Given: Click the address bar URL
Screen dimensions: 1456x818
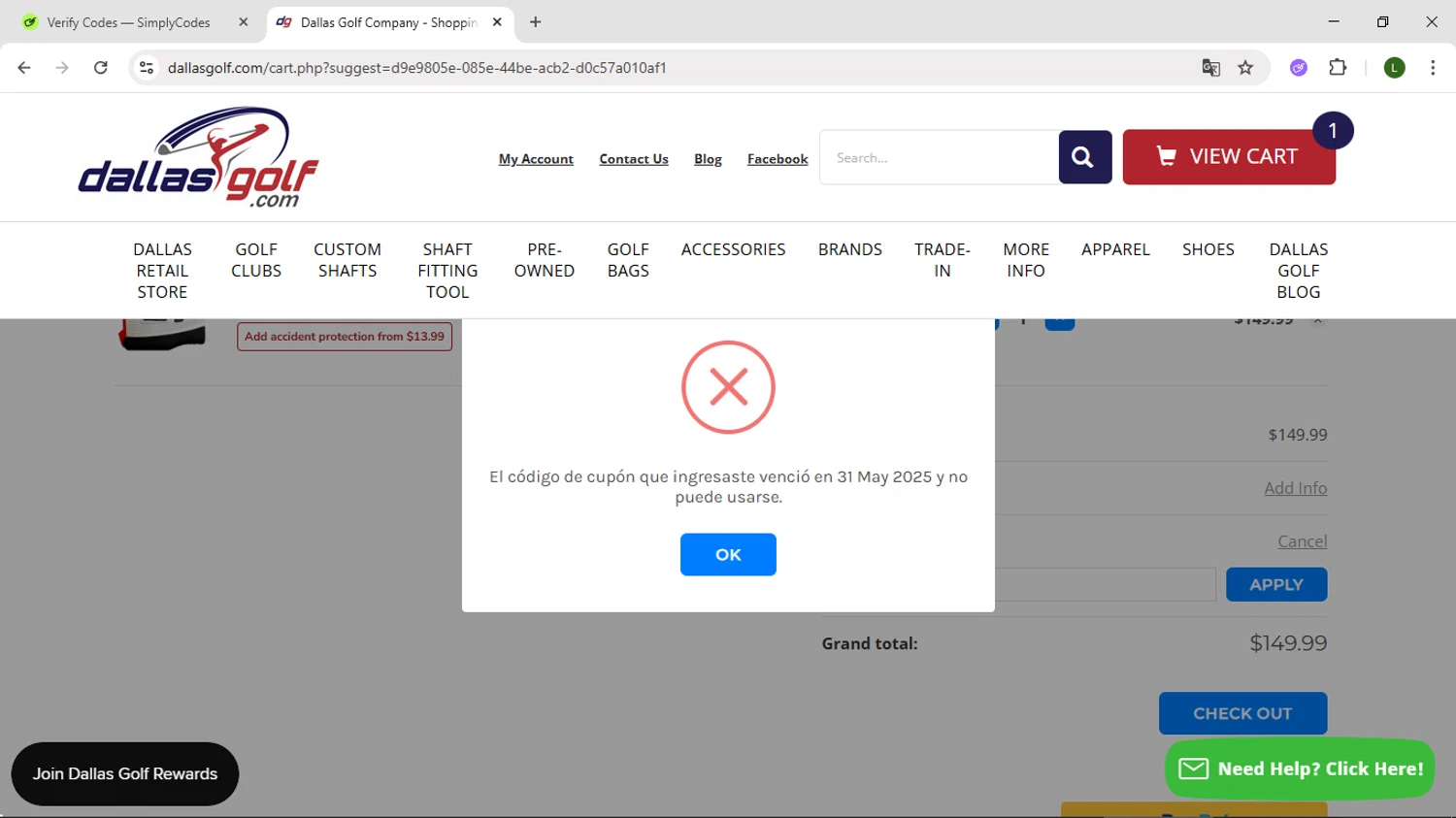Looking at the screenshot, I should tap(417, 68).
